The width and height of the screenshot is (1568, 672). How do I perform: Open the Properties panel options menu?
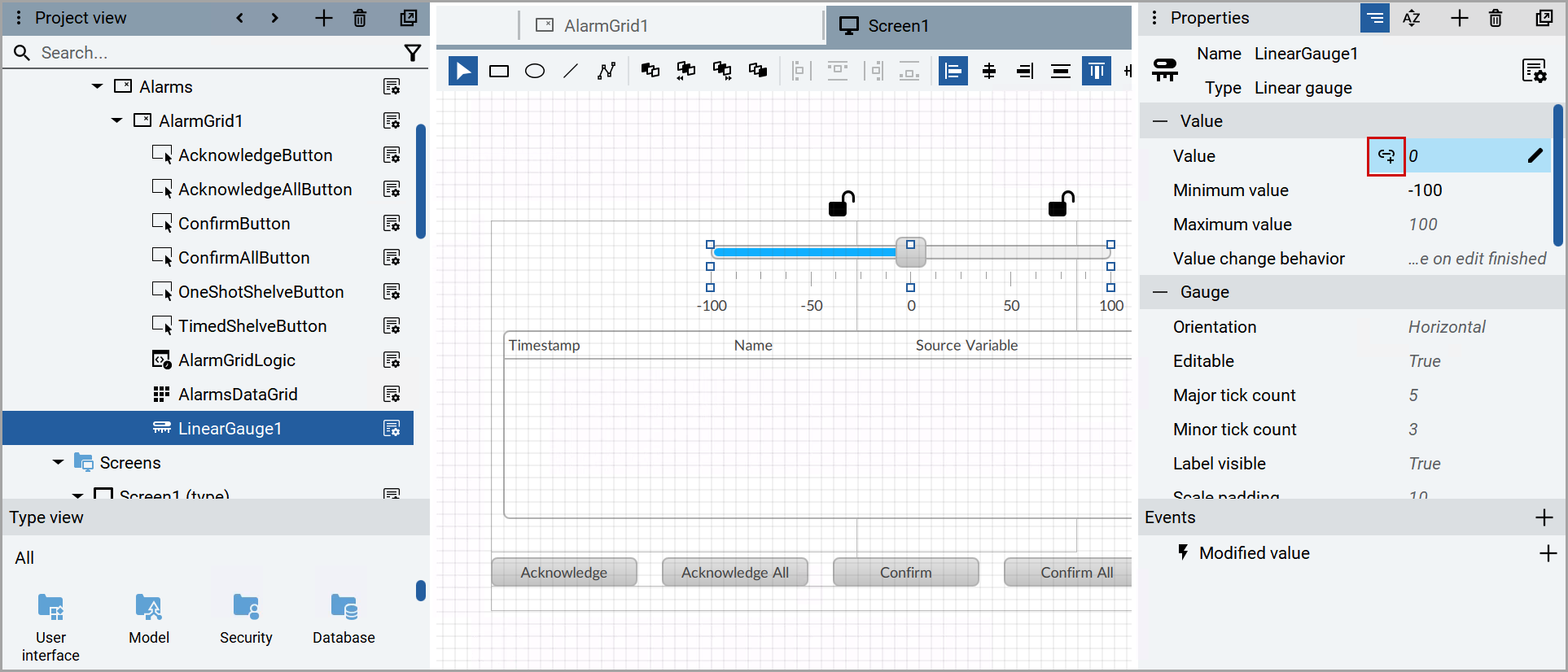pyautogui.click(x=1154, y=18)
